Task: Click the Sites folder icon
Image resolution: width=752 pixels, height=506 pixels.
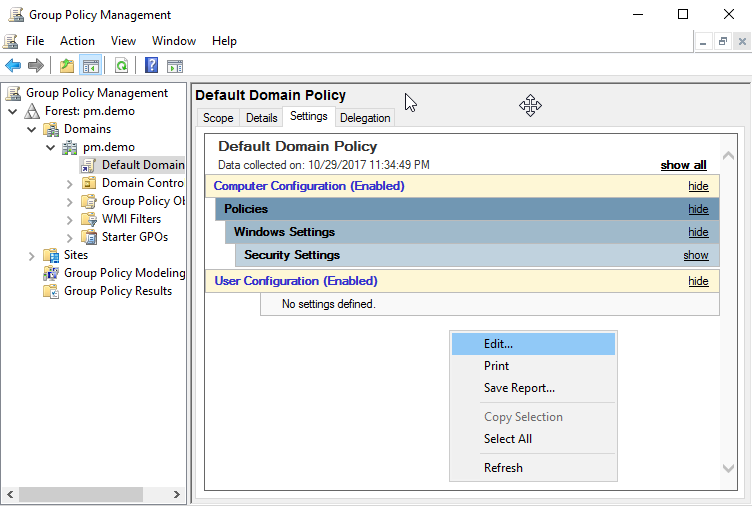Action: tap(51, 255)
